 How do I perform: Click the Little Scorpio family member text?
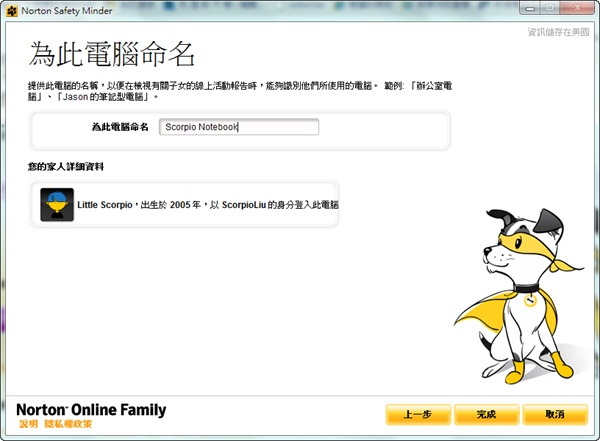(208, 205)
